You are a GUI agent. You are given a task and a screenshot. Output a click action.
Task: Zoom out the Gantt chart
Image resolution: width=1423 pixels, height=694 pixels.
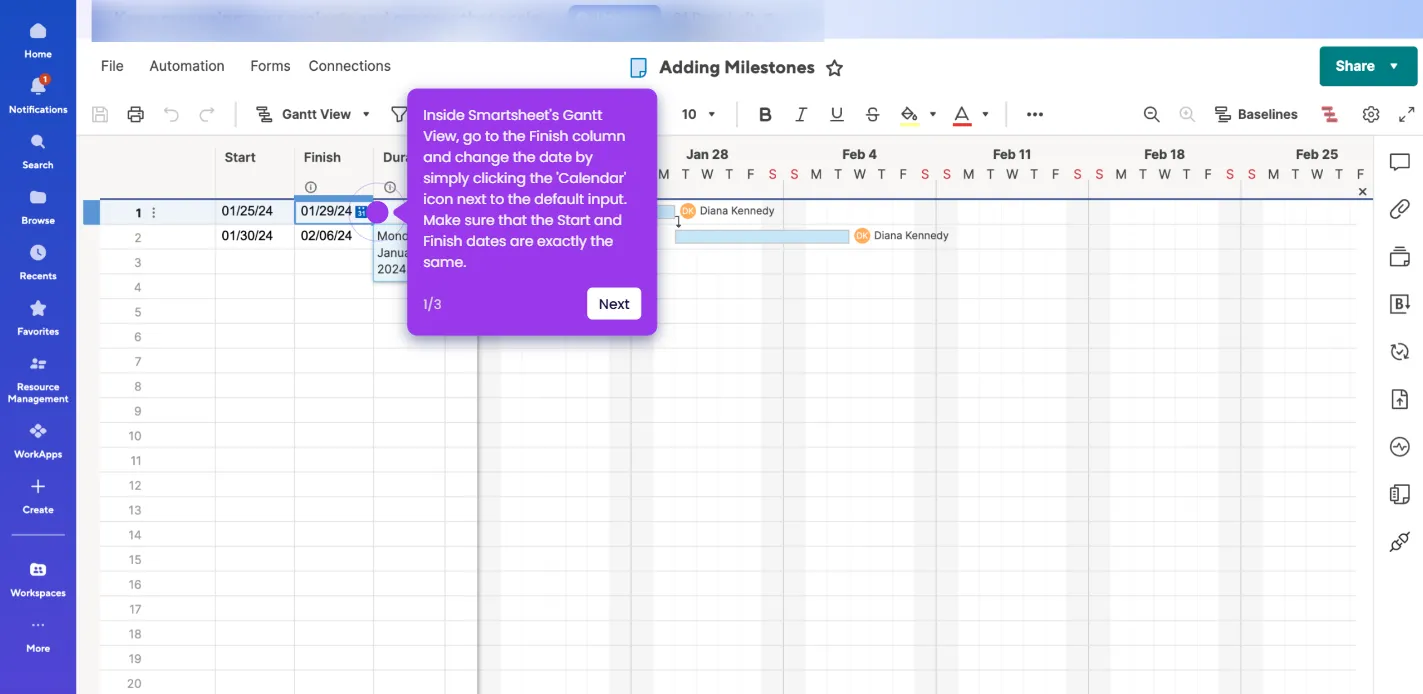(1151, 114)
